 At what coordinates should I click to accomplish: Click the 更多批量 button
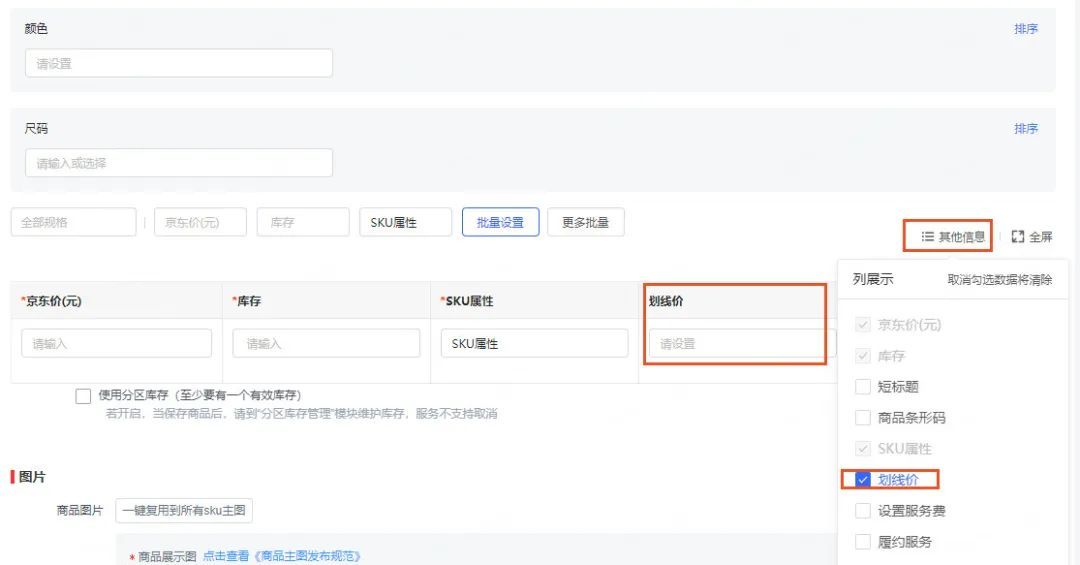(x=585, y=222)
